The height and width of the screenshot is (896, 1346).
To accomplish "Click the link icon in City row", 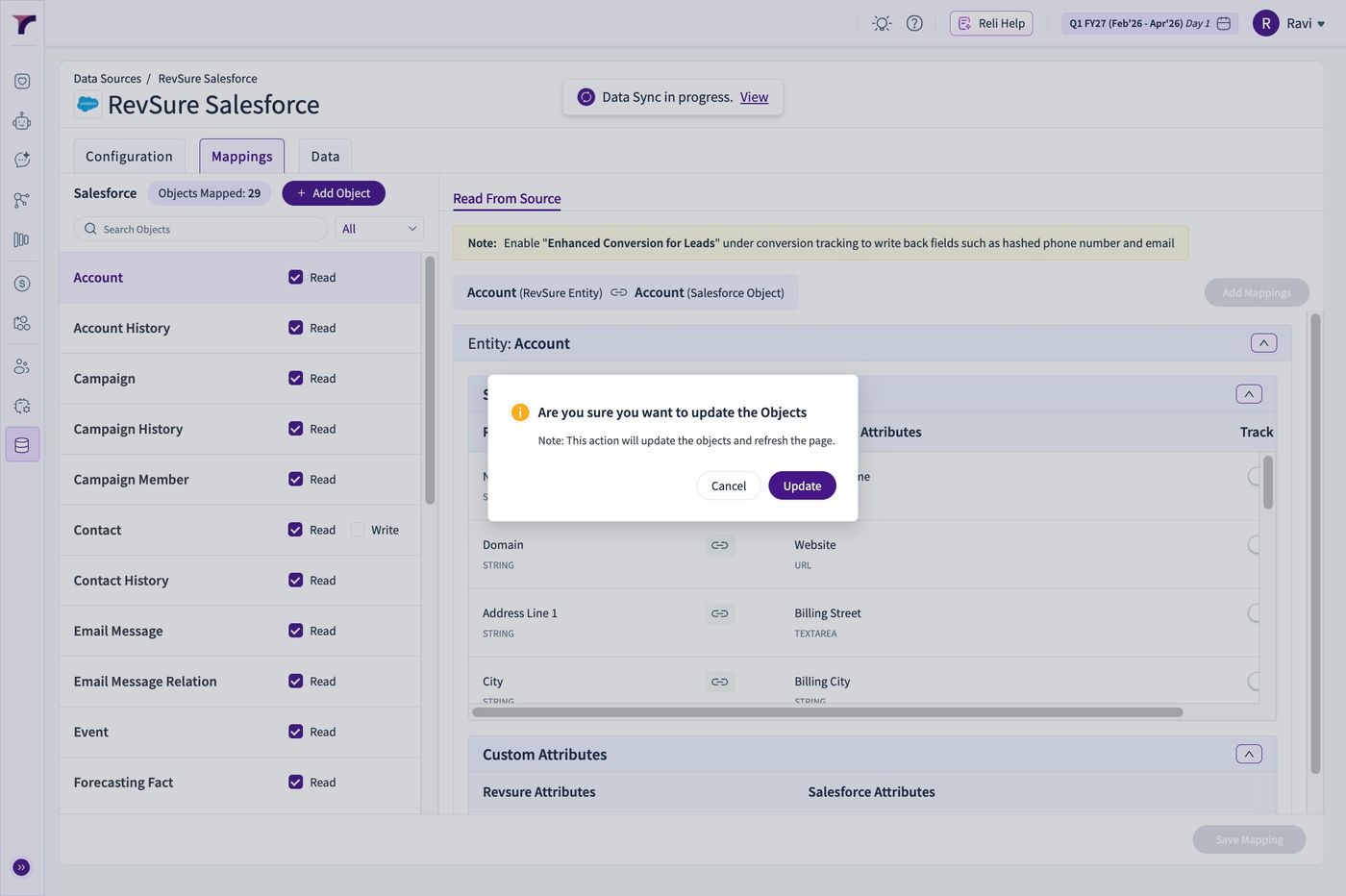I will pyautogui.click(x=720, y=682).
